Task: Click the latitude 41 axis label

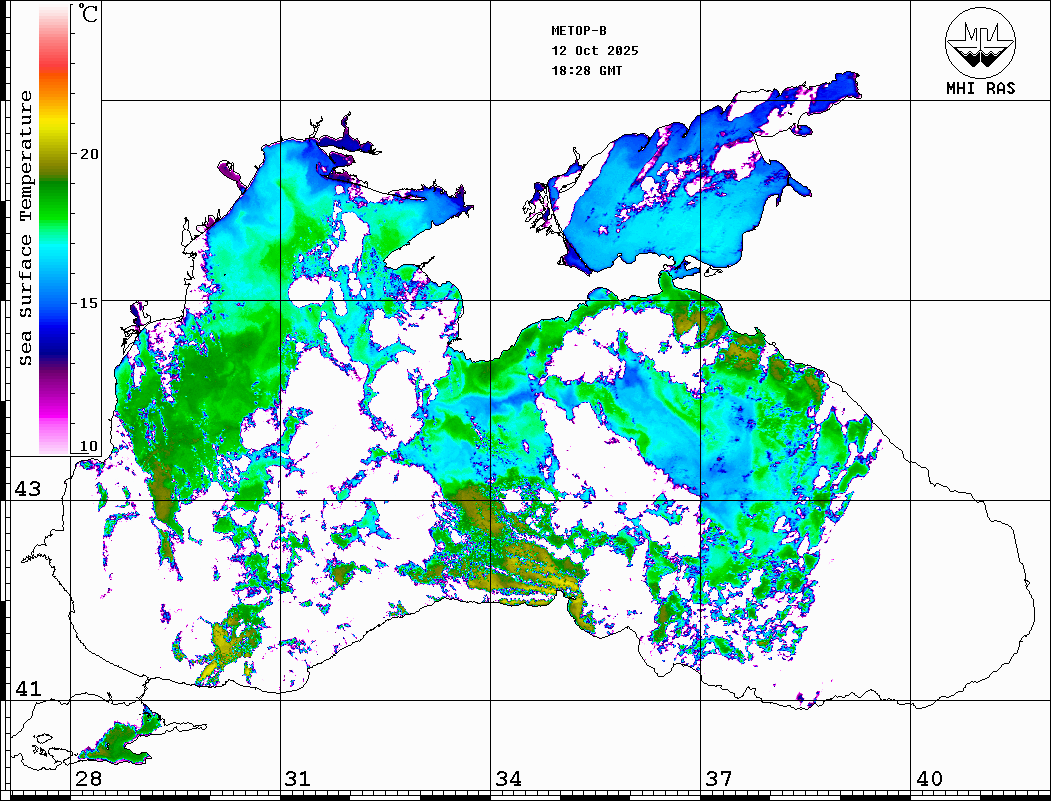Action: [28, 689]
